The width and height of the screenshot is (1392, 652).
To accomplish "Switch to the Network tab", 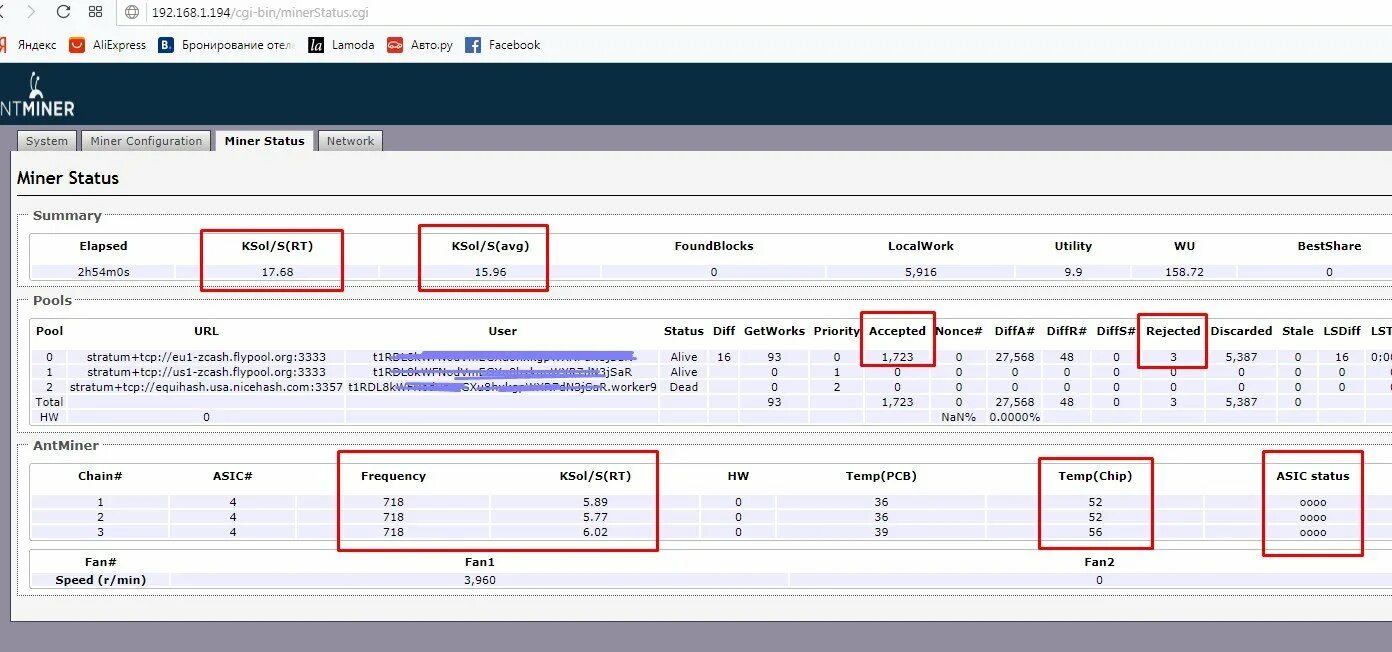I will (350, 141).
